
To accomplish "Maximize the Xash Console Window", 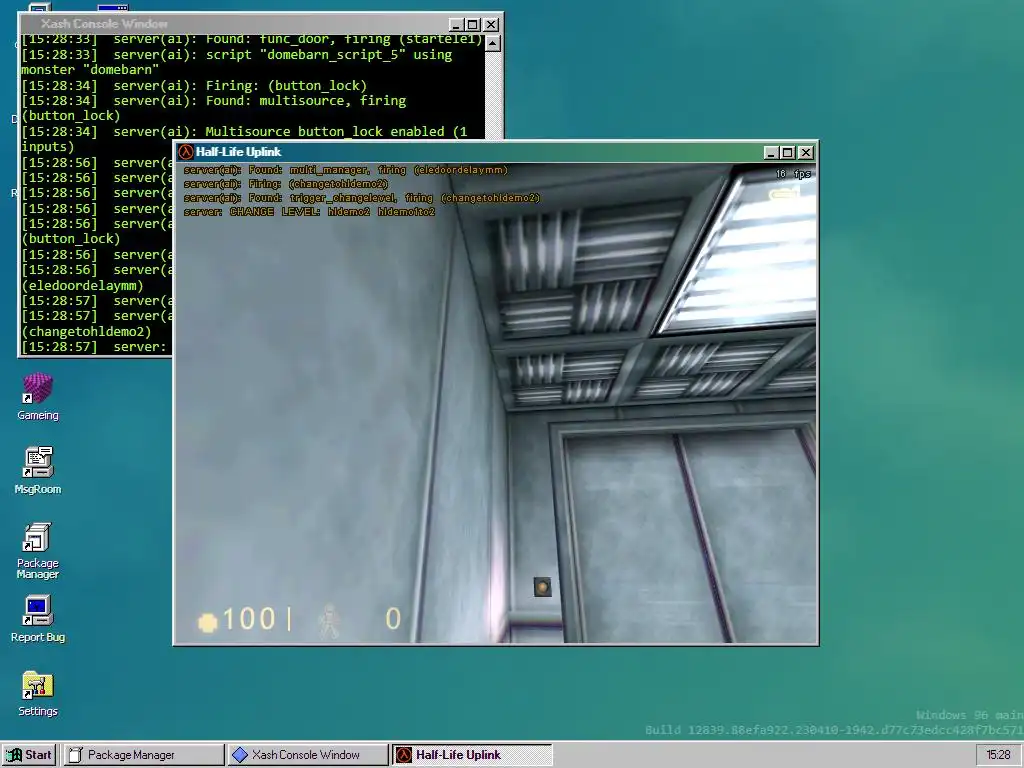I will pyautogui.click(x=473, y=25).
